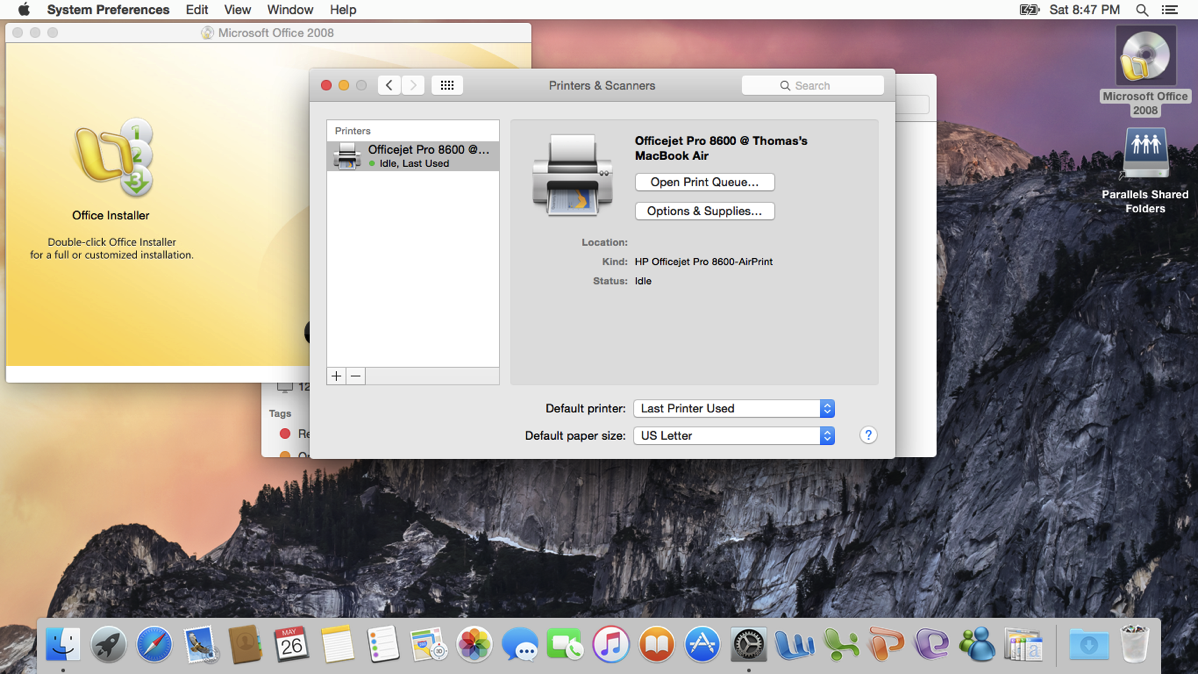Click the Office Installer icon
Image resolution: width=1198 pixels, height=674 pixels.
click(x=114, y=159)
